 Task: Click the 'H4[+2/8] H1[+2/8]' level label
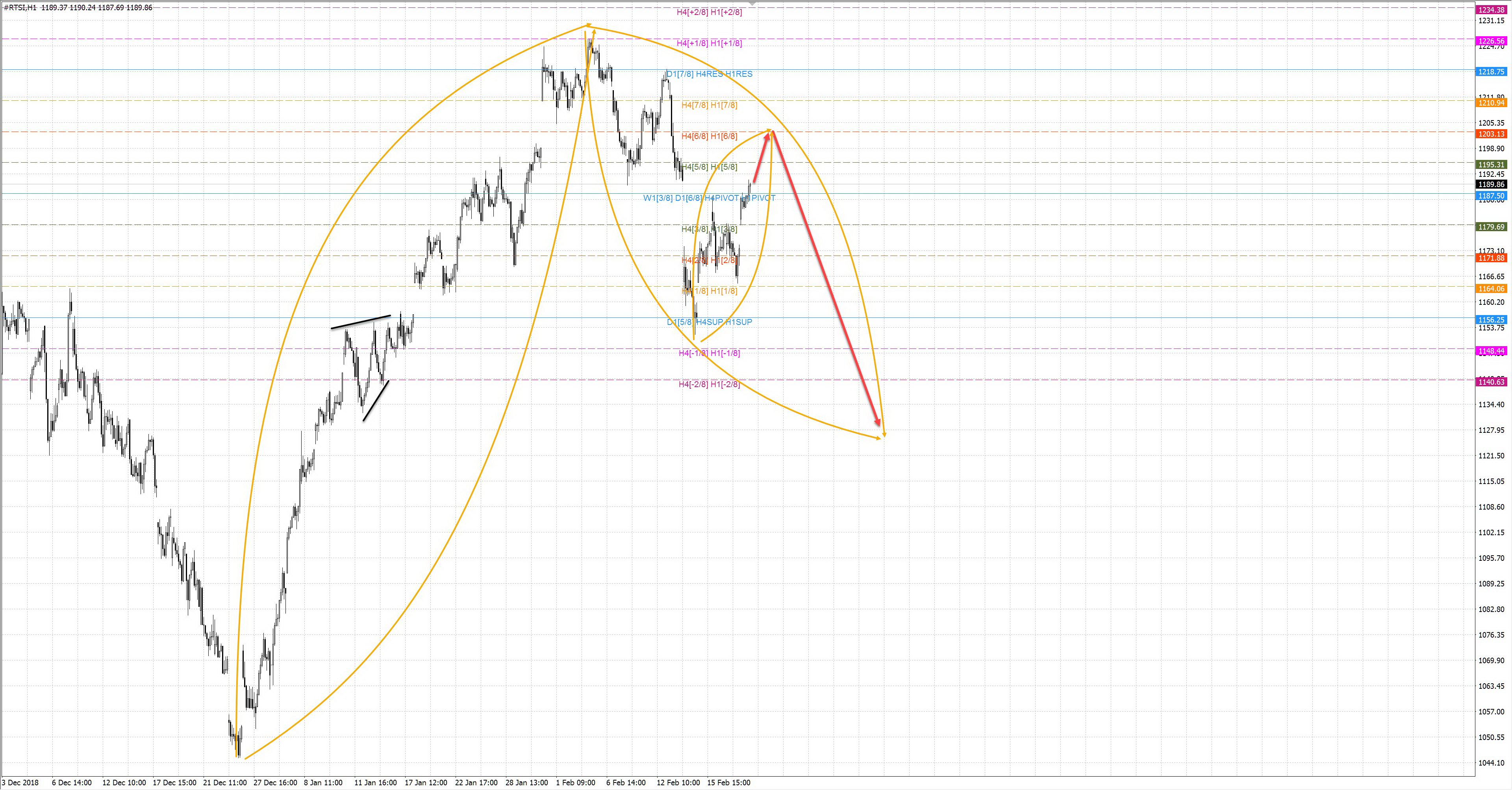pyautogui.click(x=709, y=12)
